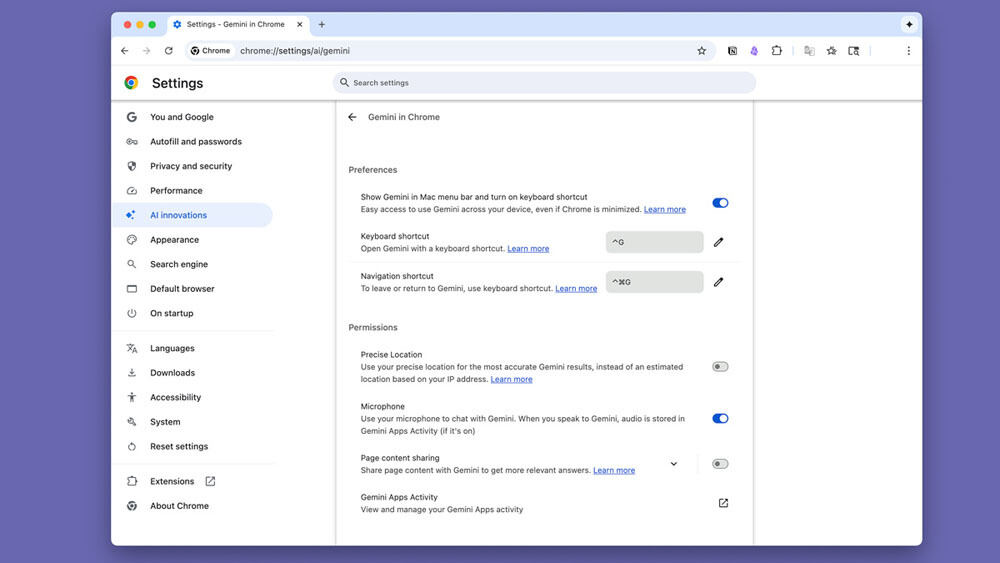
Task: Click the Gemini sparkle icon in tab strip
Action: pyautogui.click(x=909, y=24)
